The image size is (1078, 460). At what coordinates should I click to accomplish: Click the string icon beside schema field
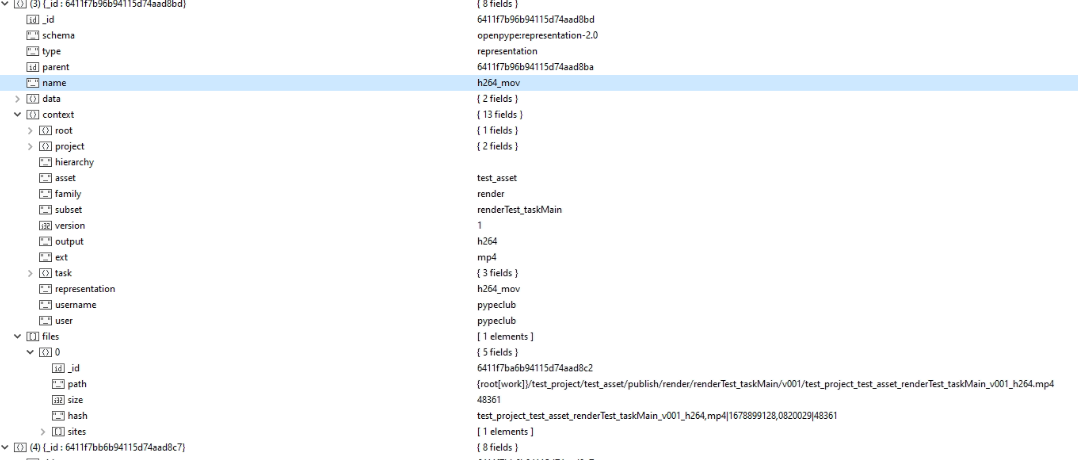[32, 35]
